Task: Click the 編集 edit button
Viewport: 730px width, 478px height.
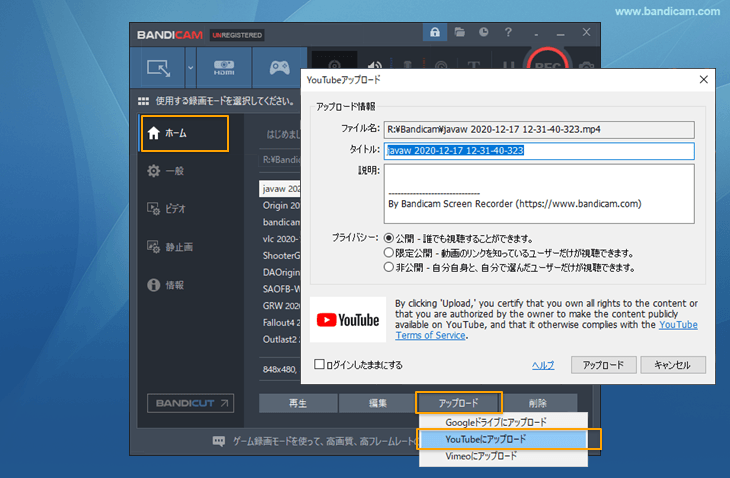Action: coord(378,403)
